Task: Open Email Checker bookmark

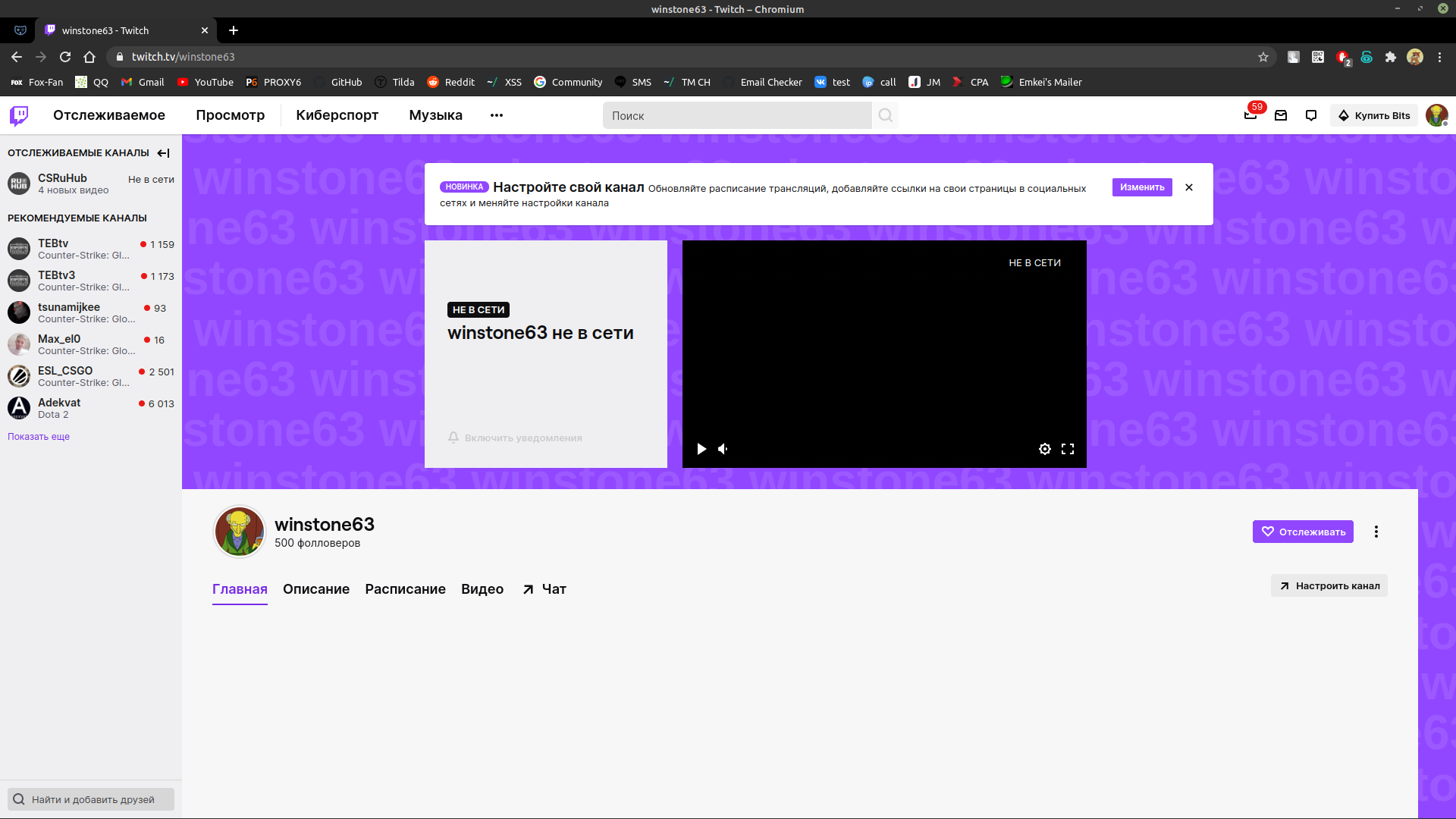Action: click(x=763, y=82)
